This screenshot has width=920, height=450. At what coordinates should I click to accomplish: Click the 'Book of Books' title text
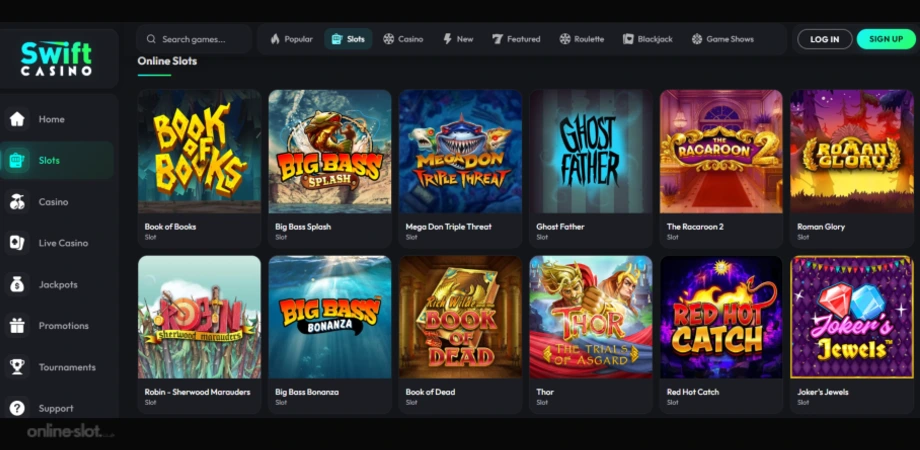(x=170, y=226)
